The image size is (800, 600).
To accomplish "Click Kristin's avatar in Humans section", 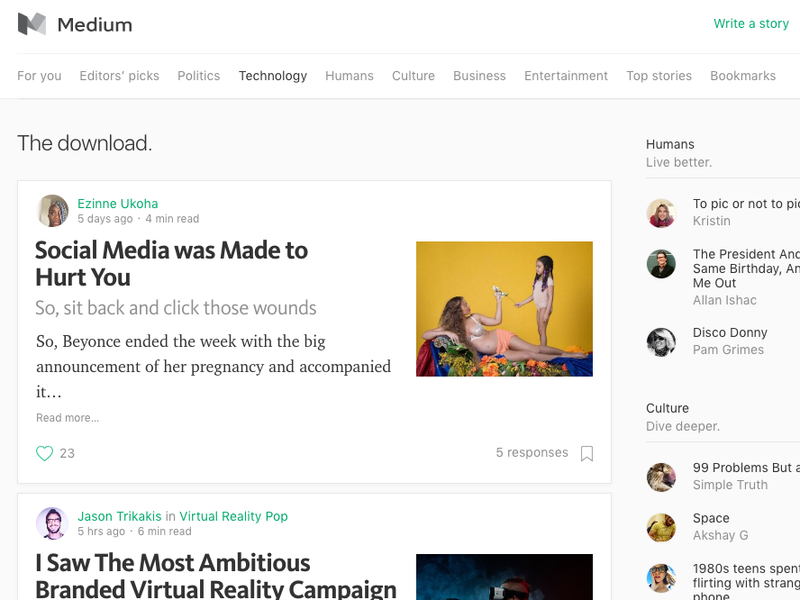I will click(661, 213).
